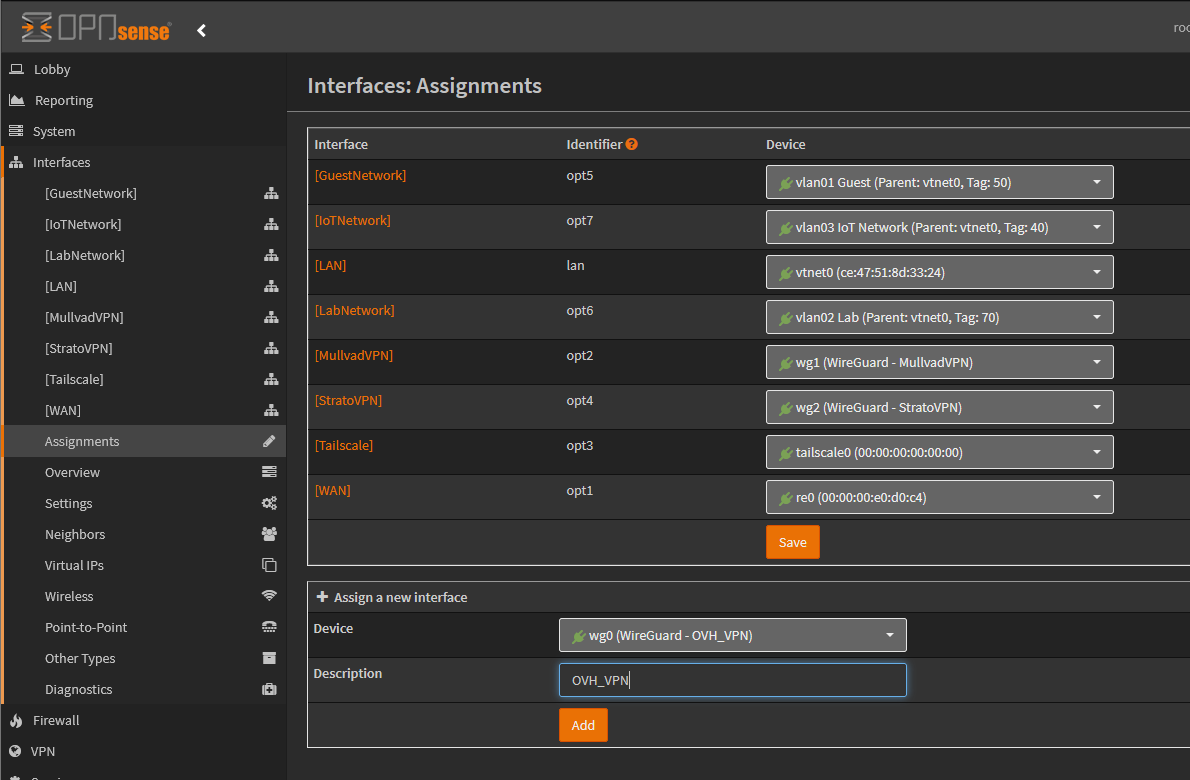
Task: Open the WAN re0 device dropdown
Action: (939, 497)
